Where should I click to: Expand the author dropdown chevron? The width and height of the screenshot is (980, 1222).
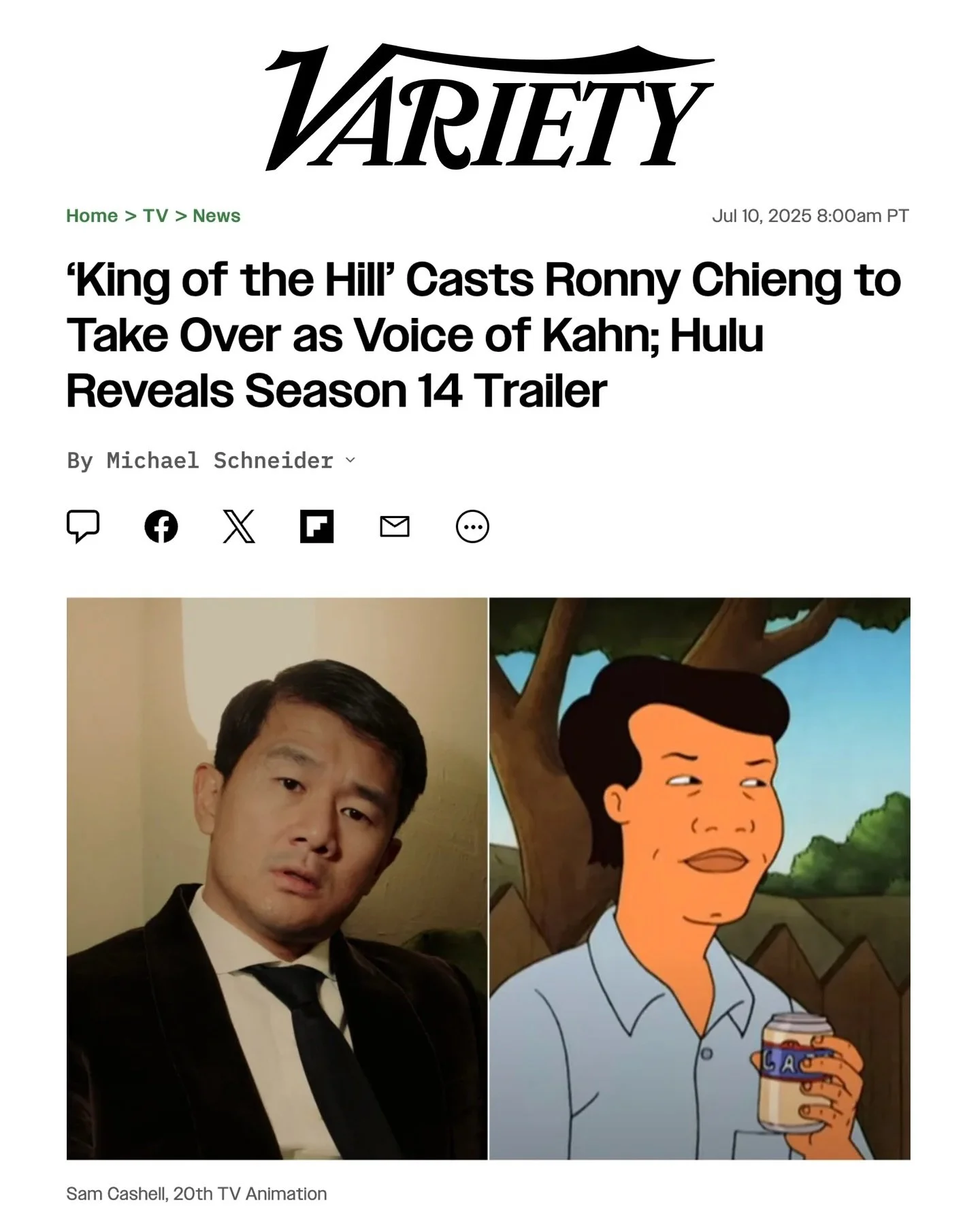[350, 460]
